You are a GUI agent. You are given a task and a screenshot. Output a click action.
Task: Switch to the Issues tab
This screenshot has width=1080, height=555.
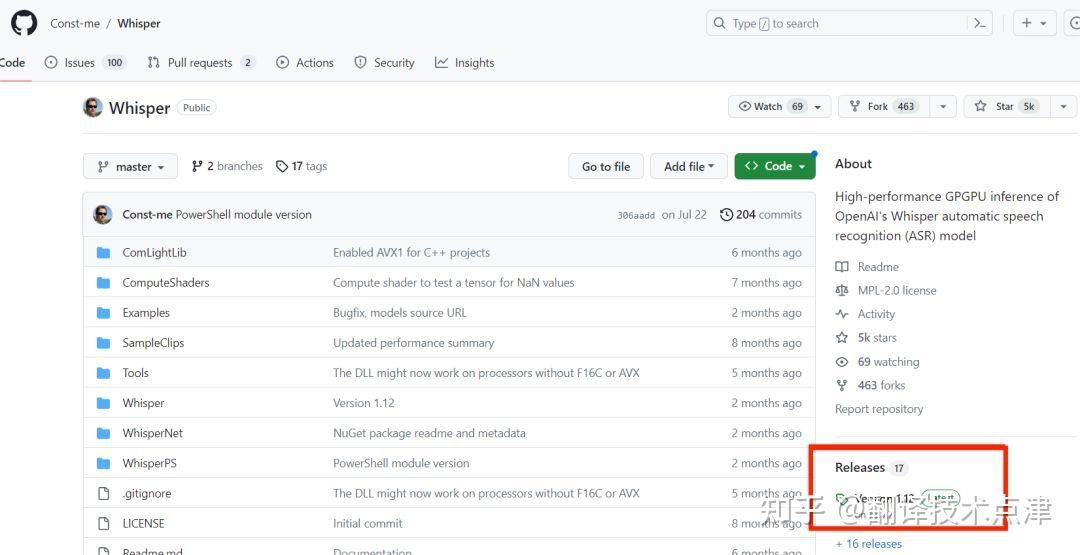85,63
